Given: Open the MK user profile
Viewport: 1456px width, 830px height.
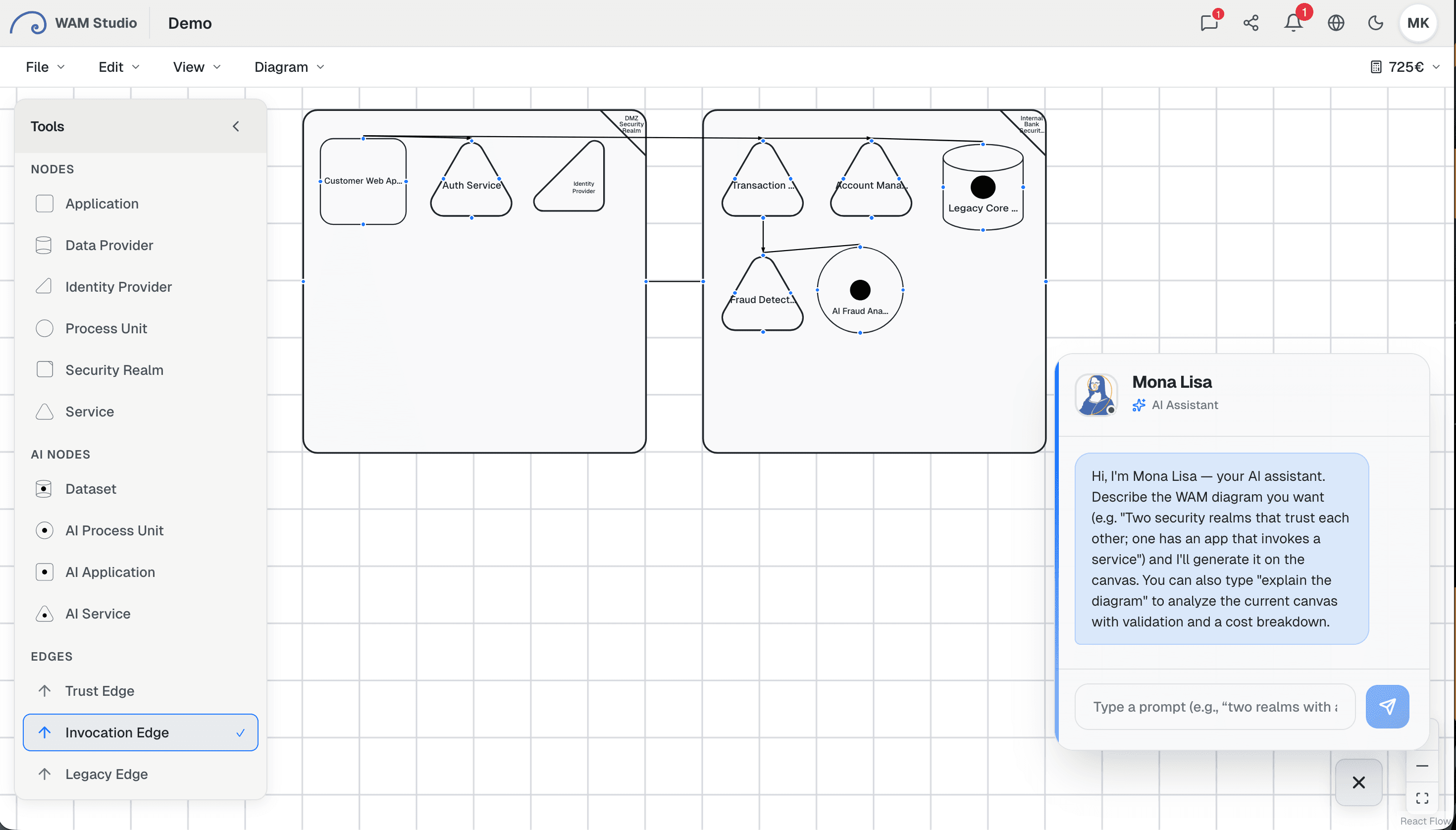Looking at the screenshot, I should point(1418,23).
